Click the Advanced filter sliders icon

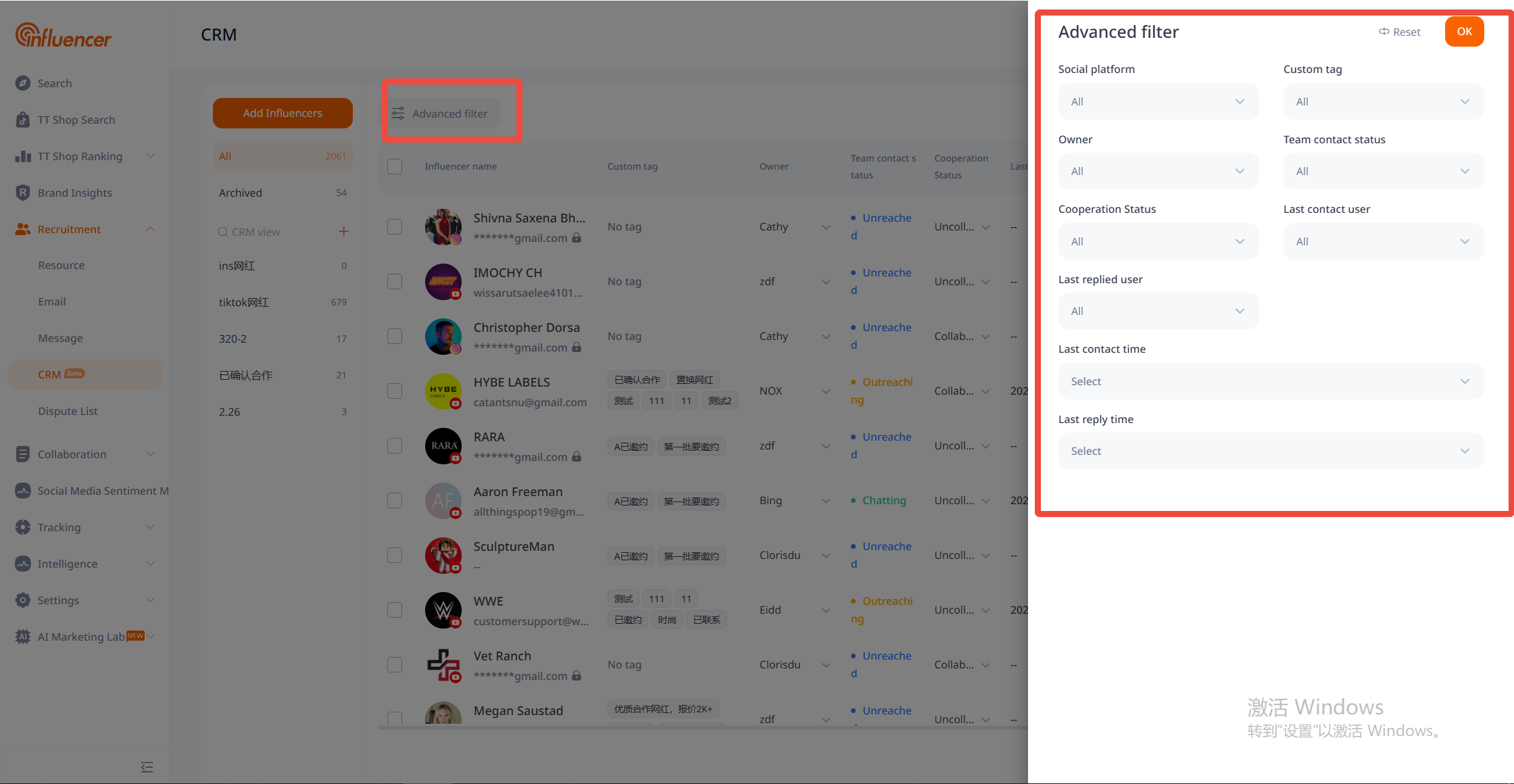pyautogui.click(x=398, y=114)
